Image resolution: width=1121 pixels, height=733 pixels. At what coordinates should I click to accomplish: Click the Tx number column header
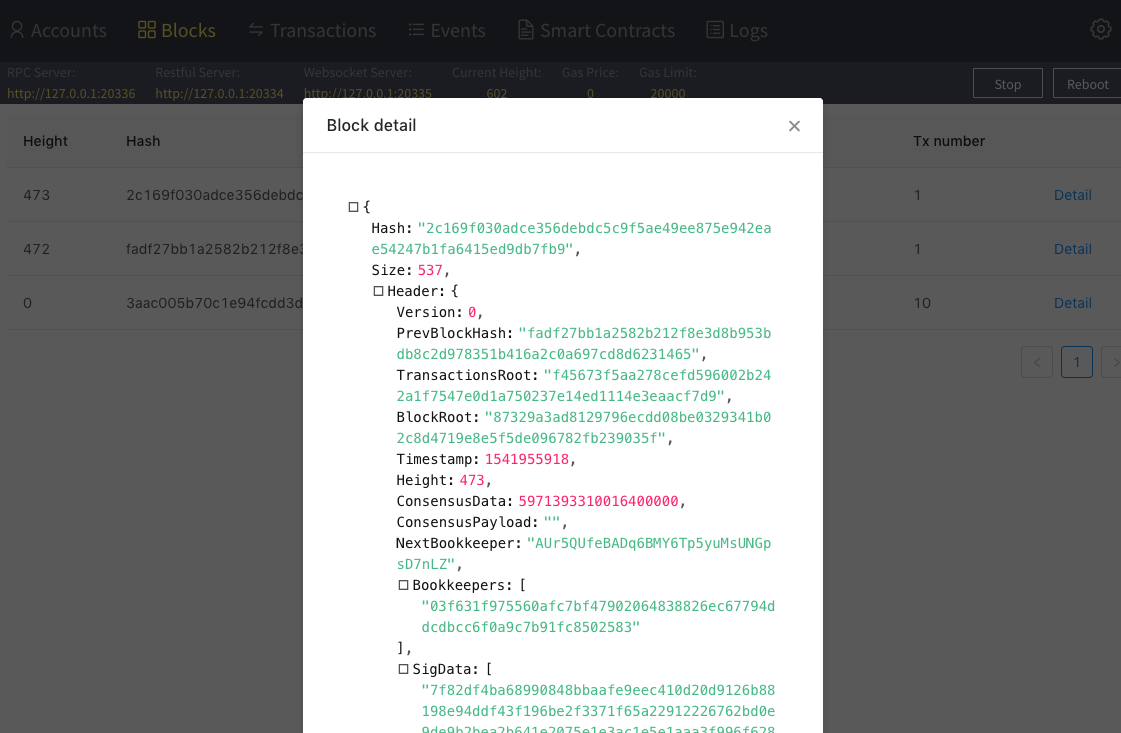pyautogui.click(x=949, y=142)
